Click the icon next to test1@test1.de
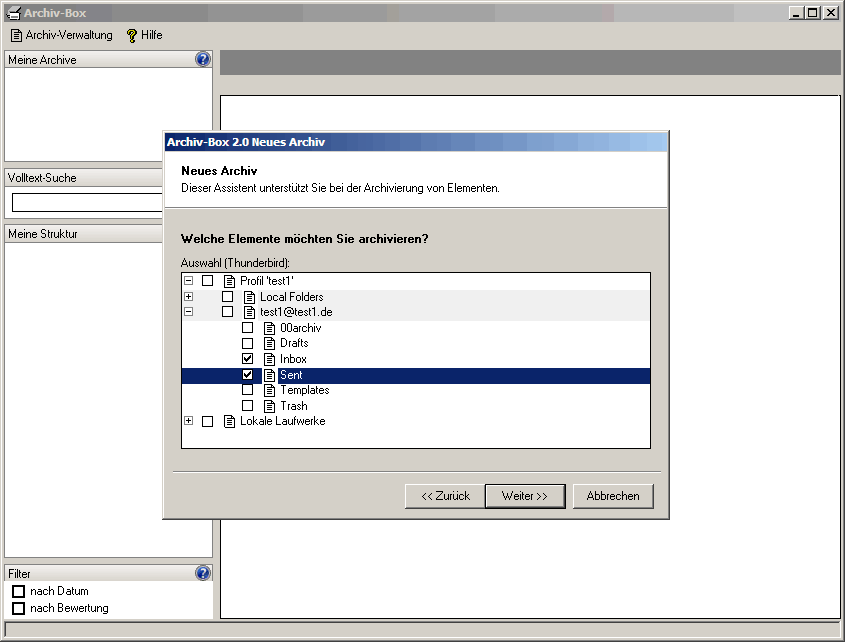This screenshot has width=845, height=642. click(x=249, y=312)
